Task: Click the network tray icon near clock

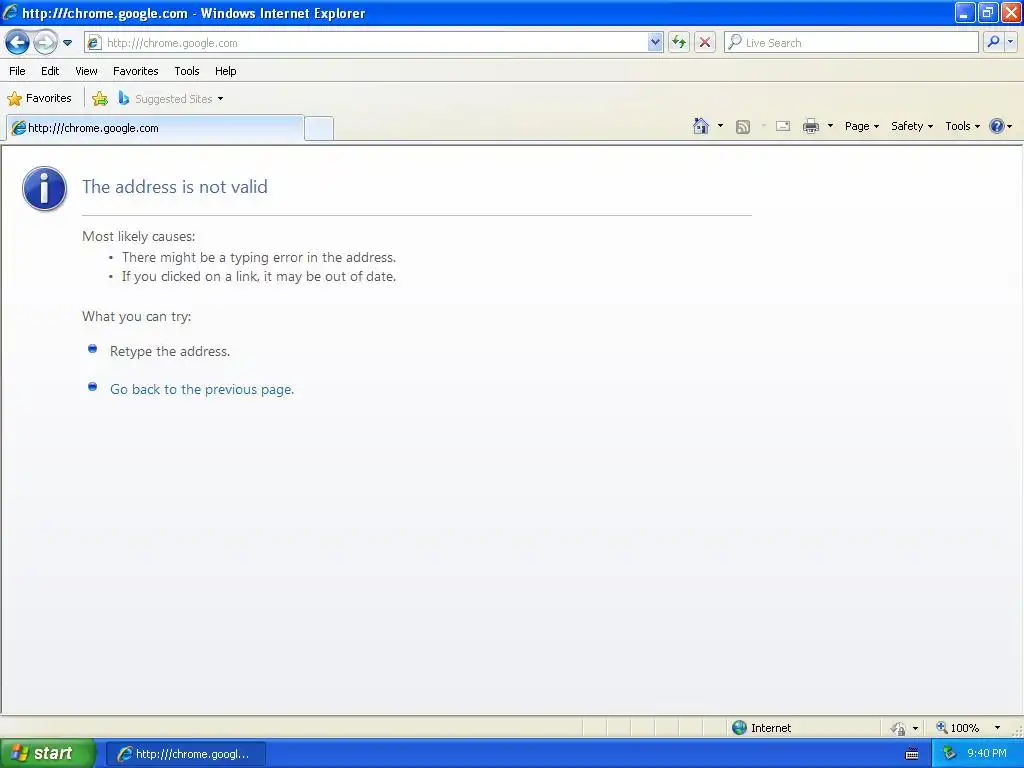Action: point(949,754)
